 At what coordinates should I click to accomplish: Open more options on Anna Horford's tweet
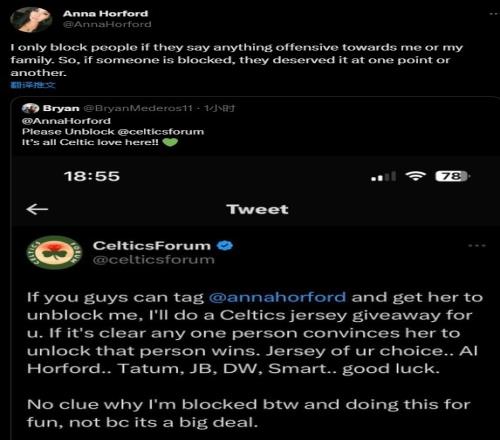tap(494, 14)
